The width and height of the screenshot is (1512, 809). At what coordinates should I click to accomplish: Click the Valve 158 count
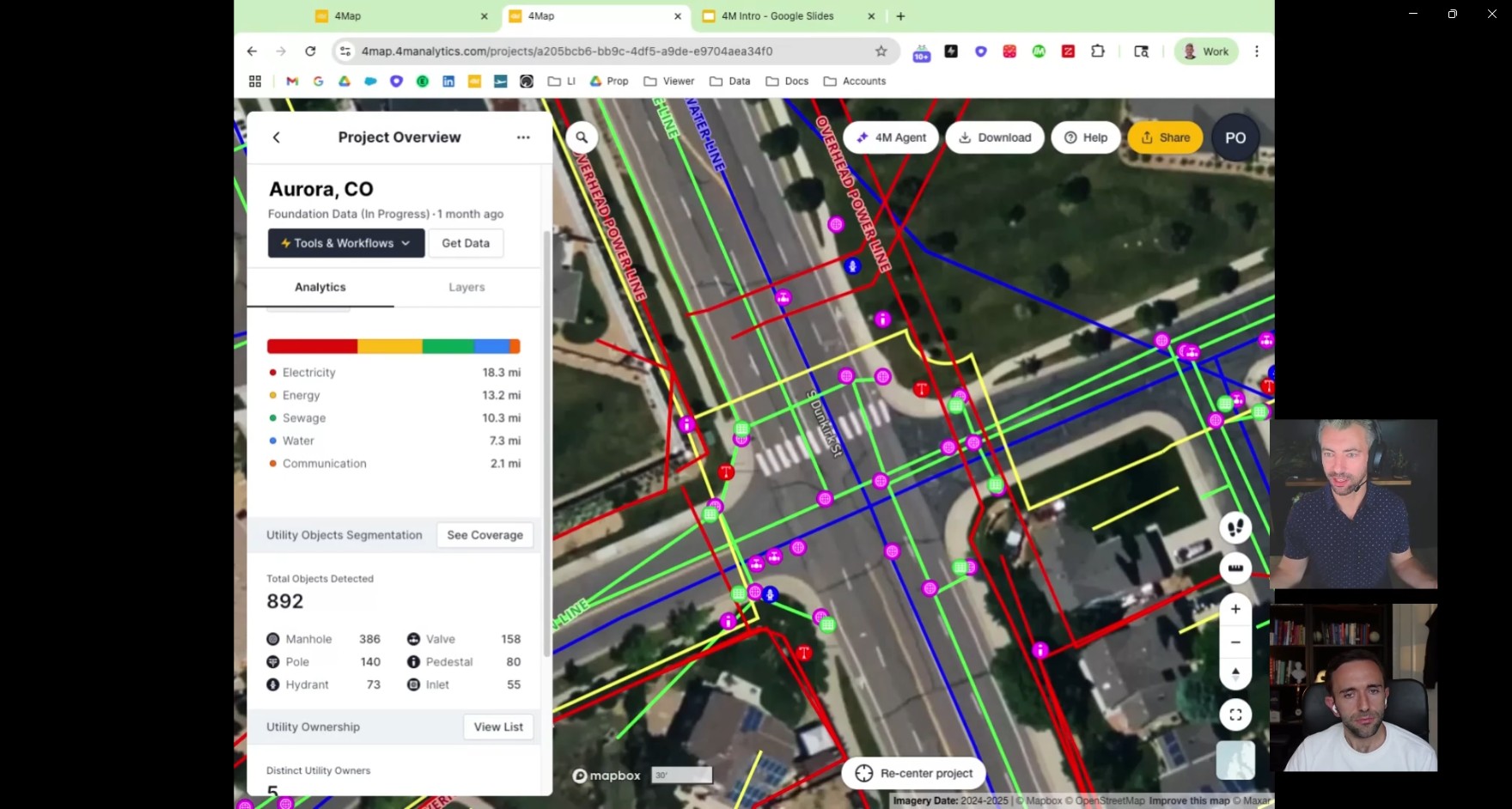tap(510, 639)
